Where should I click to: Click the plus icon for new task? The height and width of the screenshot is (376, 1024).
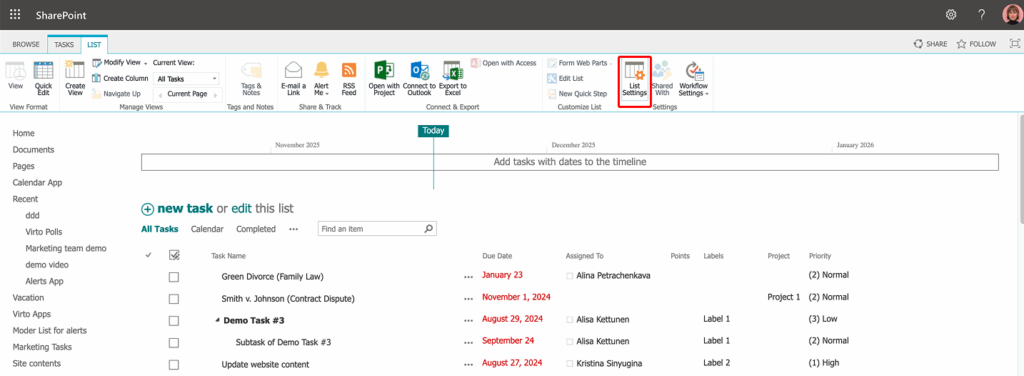(x=148, y=209)
